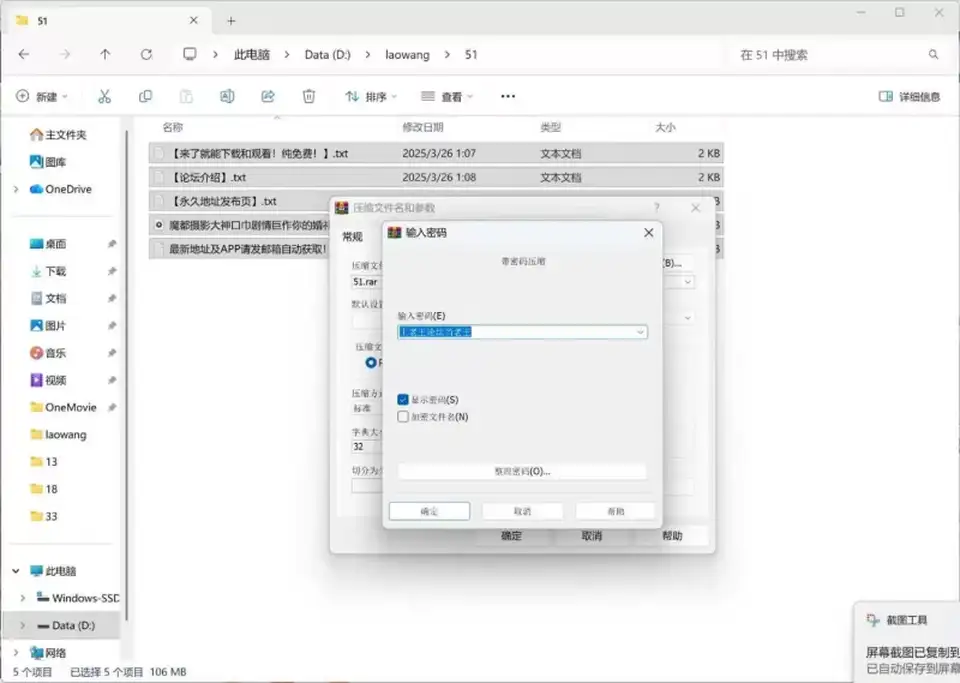960x683 pixels.
Task: Open 文档 documents in sidebar
Action: point(48,298)
